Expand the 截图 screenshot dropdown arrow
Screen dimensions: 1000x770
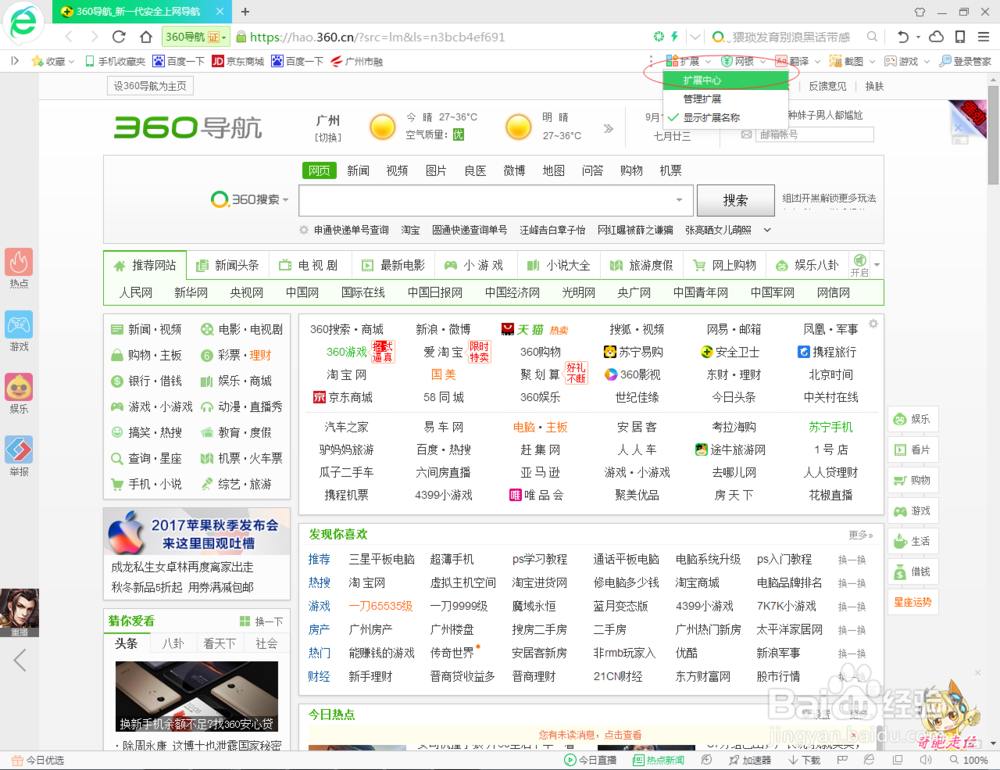click(x=872, y=62)
